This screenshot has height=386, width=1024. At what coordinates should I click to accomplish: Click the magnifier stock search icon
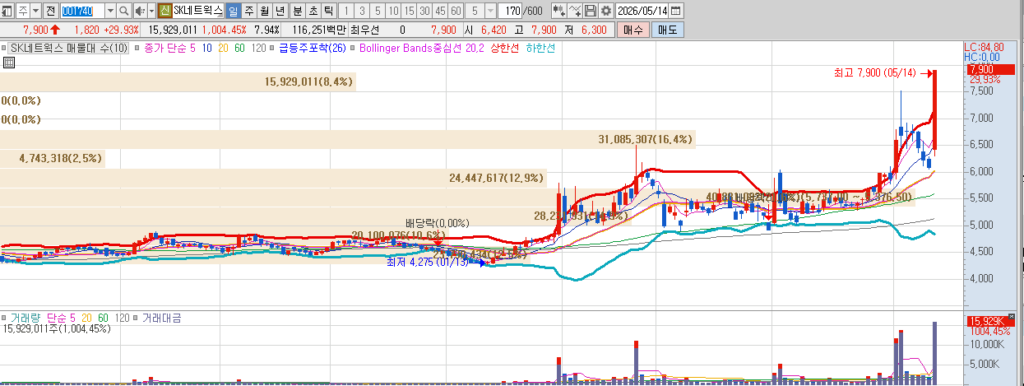pos(124,11)
